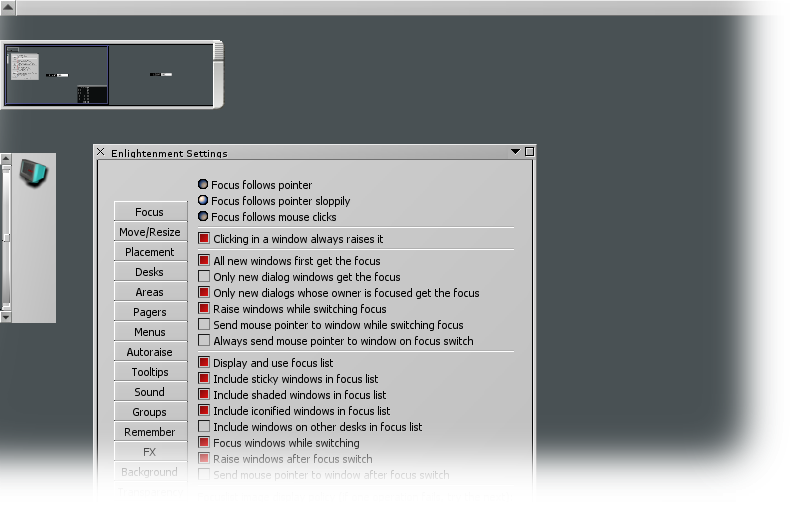The image size is (800, 525).
Task: Click the iconbox scroll up arrow
Action: [6, 159]
